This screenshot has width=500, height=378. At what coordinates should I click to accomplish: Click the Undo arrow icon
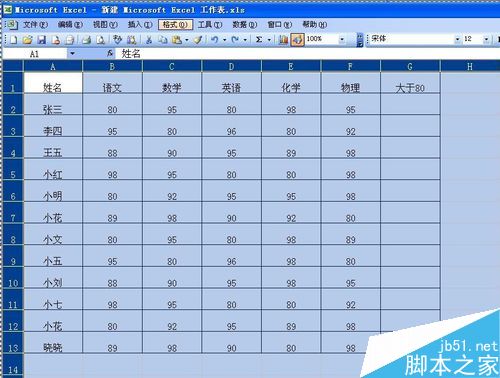[x=215, y=40]
